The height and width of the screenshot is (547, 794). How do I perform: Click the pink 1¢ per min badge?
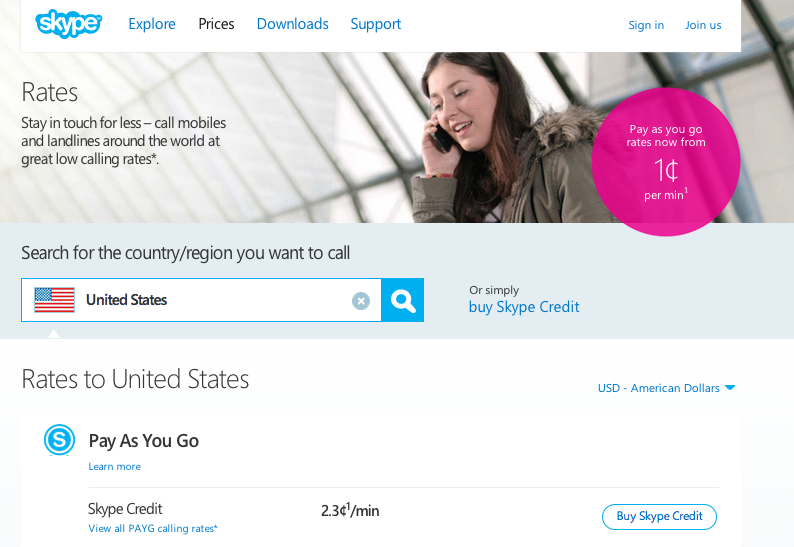pyautogui.click(x=665, y=162)
